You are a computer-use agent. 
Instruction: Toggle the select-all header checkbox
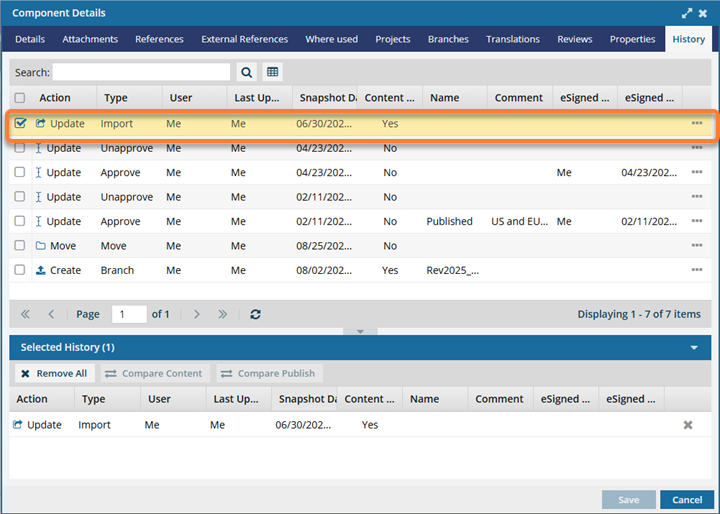(x=20, y=98)
